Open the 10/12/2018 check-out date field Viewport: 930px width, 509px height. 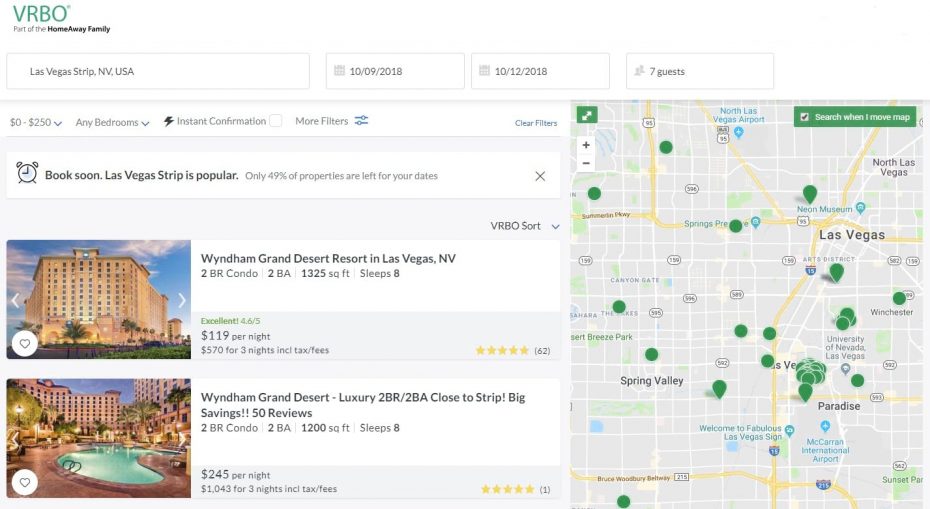click(540, 71)
